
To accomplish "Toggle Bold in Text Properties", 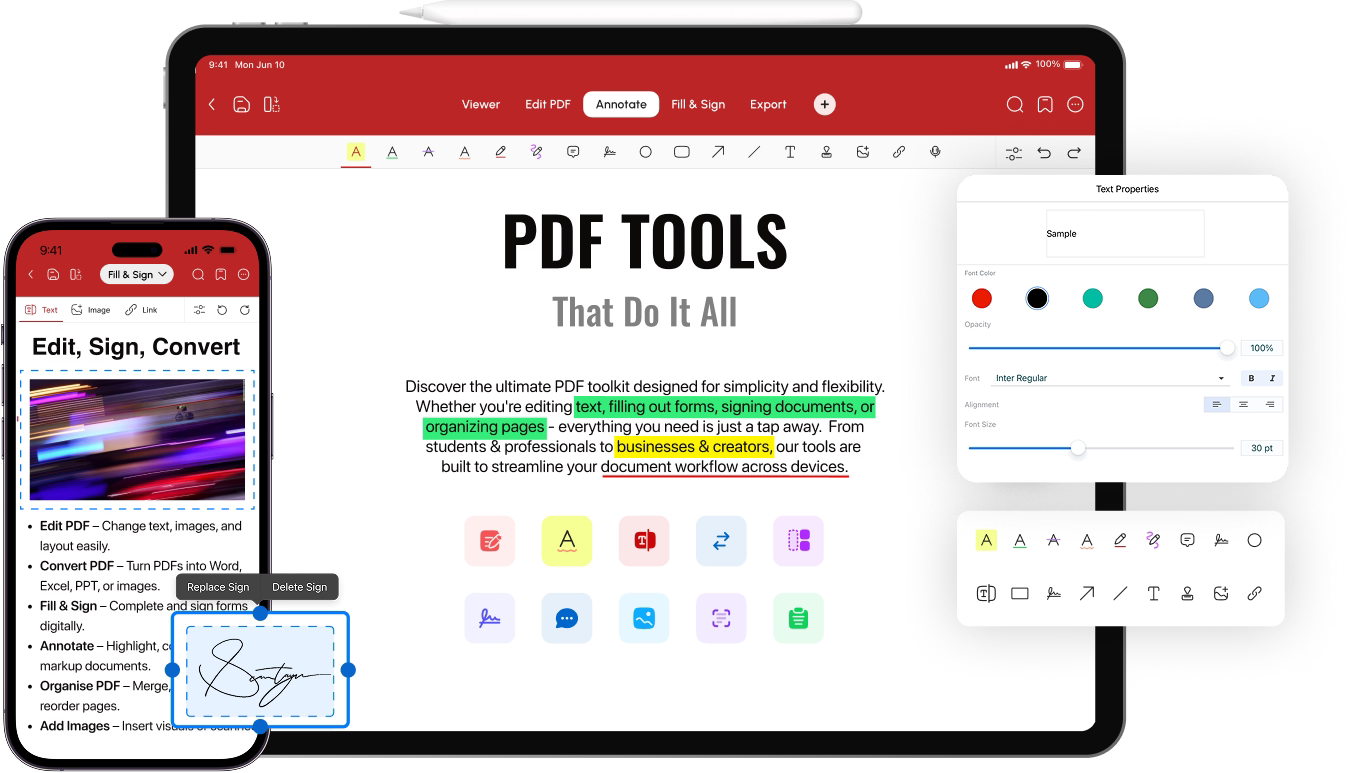I will pyautogui.click(x=1250, y=378).
